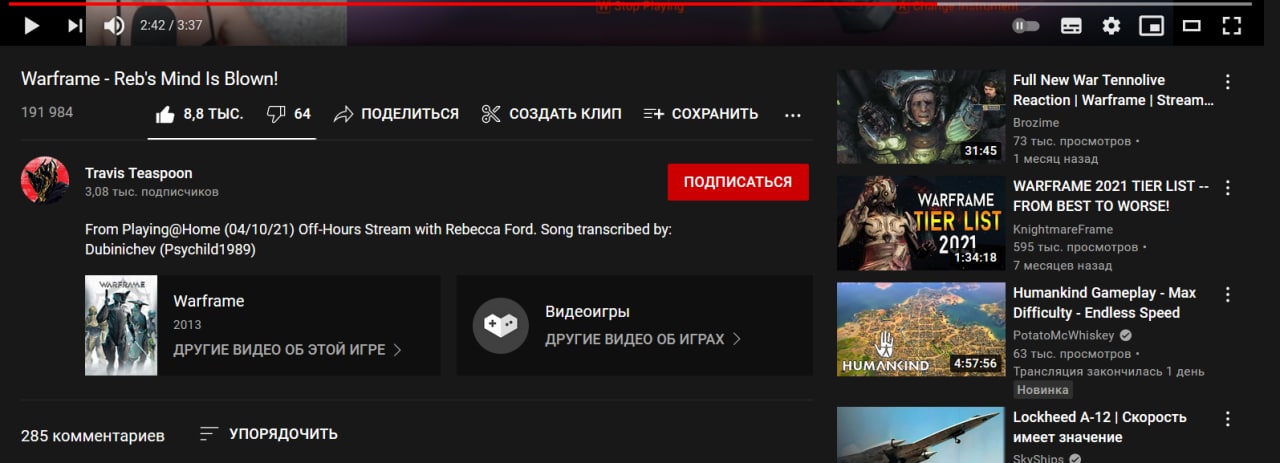Open the menu for Full New War Tennolive video
1280x463 pixels.
[x=1228, y=82]
